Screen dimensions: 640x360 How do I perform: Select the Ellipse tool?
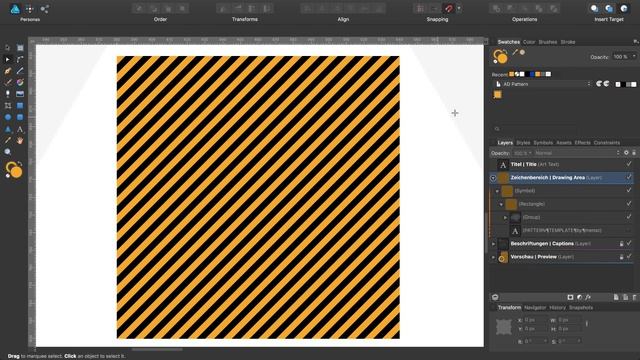[7, 118]
